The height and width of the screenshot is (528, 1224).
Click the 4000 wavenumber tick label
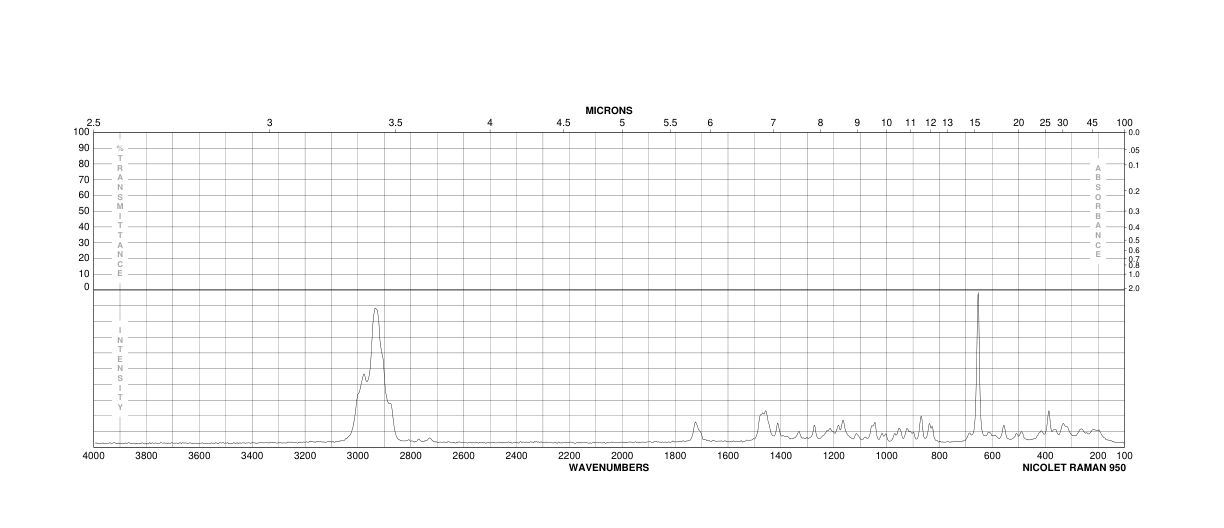click(x=93, y=456)
